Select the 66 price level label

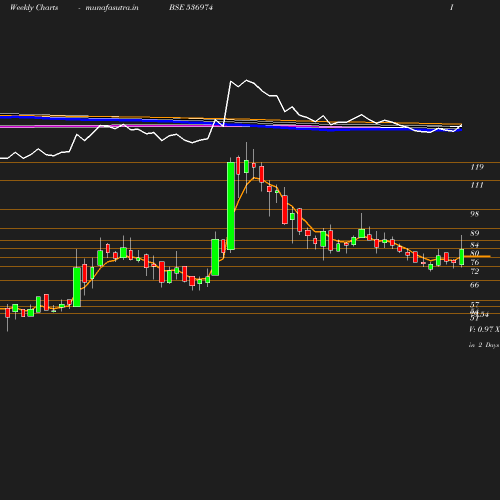coord(475,285)
